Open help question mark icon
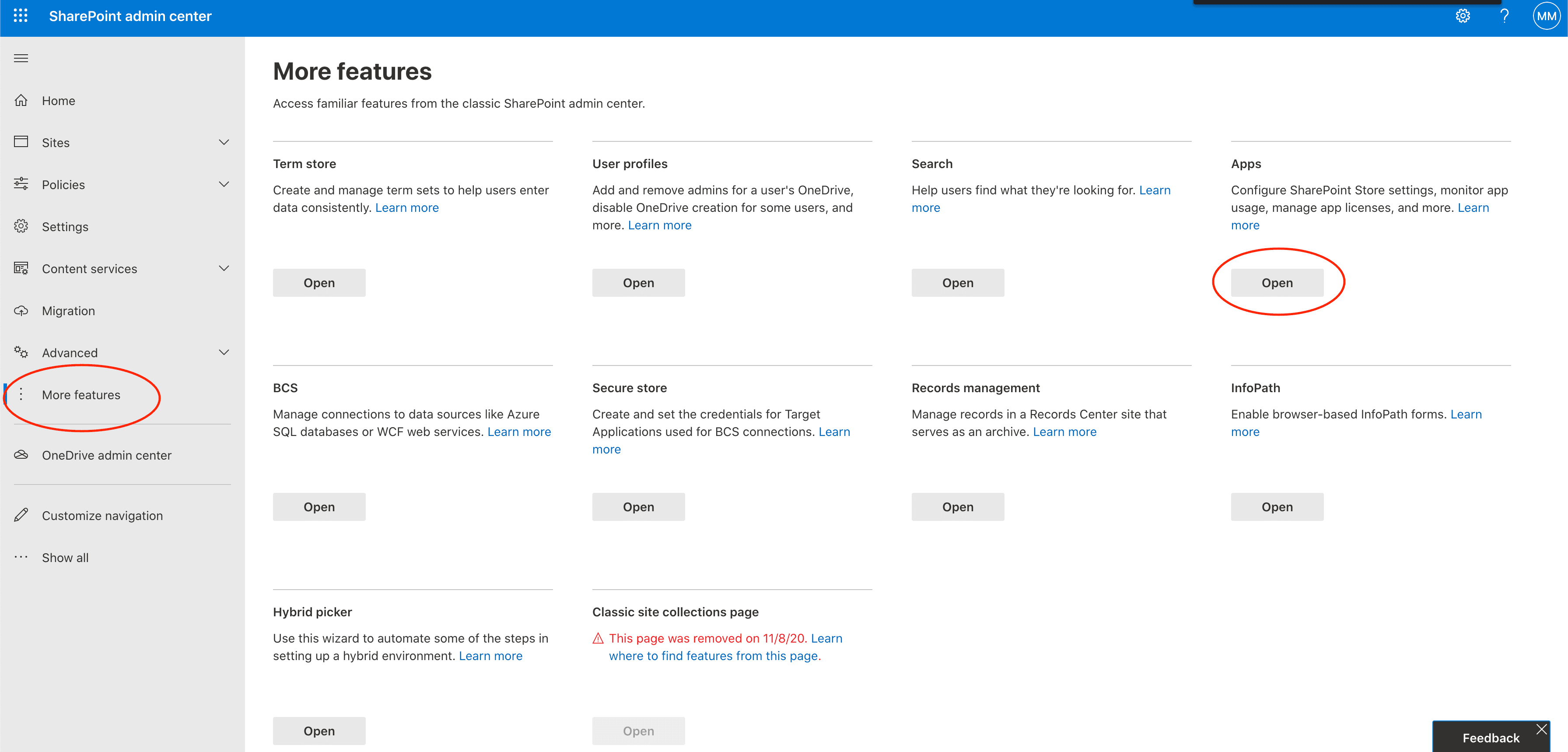Viewport: 1568px width, 752px height. (1504, 16)
